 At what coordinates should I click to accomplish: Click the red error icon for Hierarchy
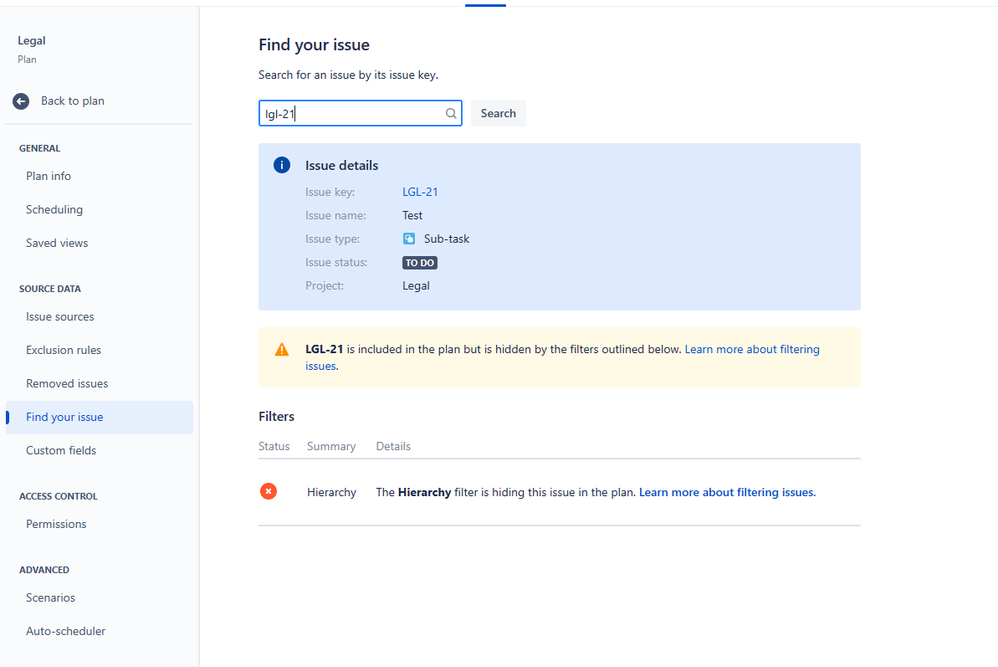tap(269, 491)
